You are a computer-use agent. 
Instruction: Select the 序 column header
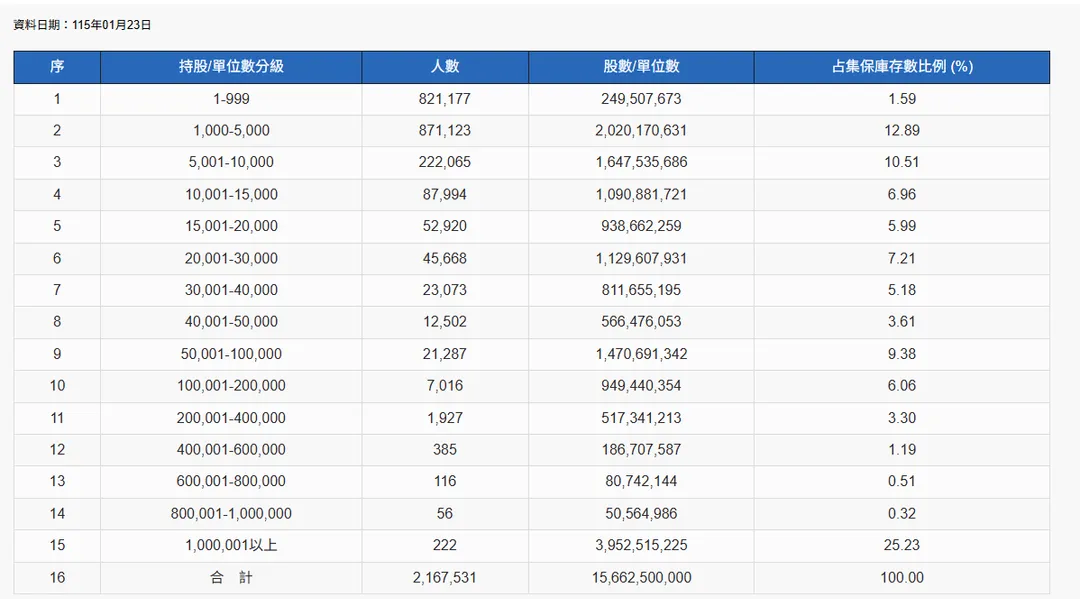point(57,67)
